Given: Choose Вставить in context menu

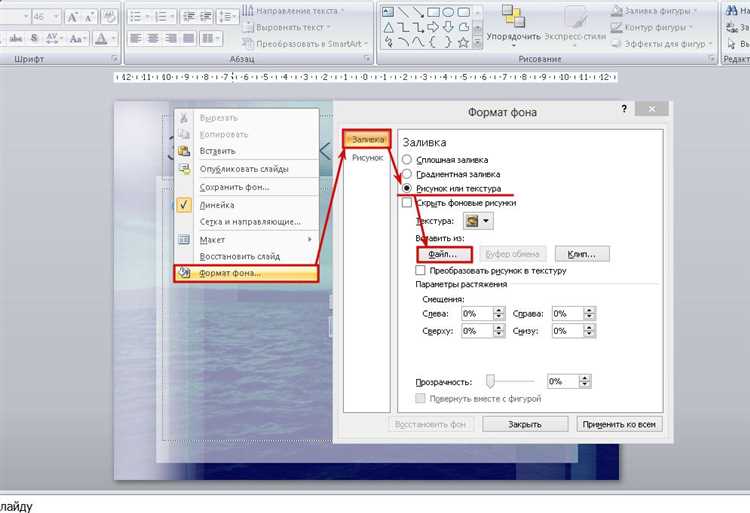Looking at the screenshot, I should point(246,151).
